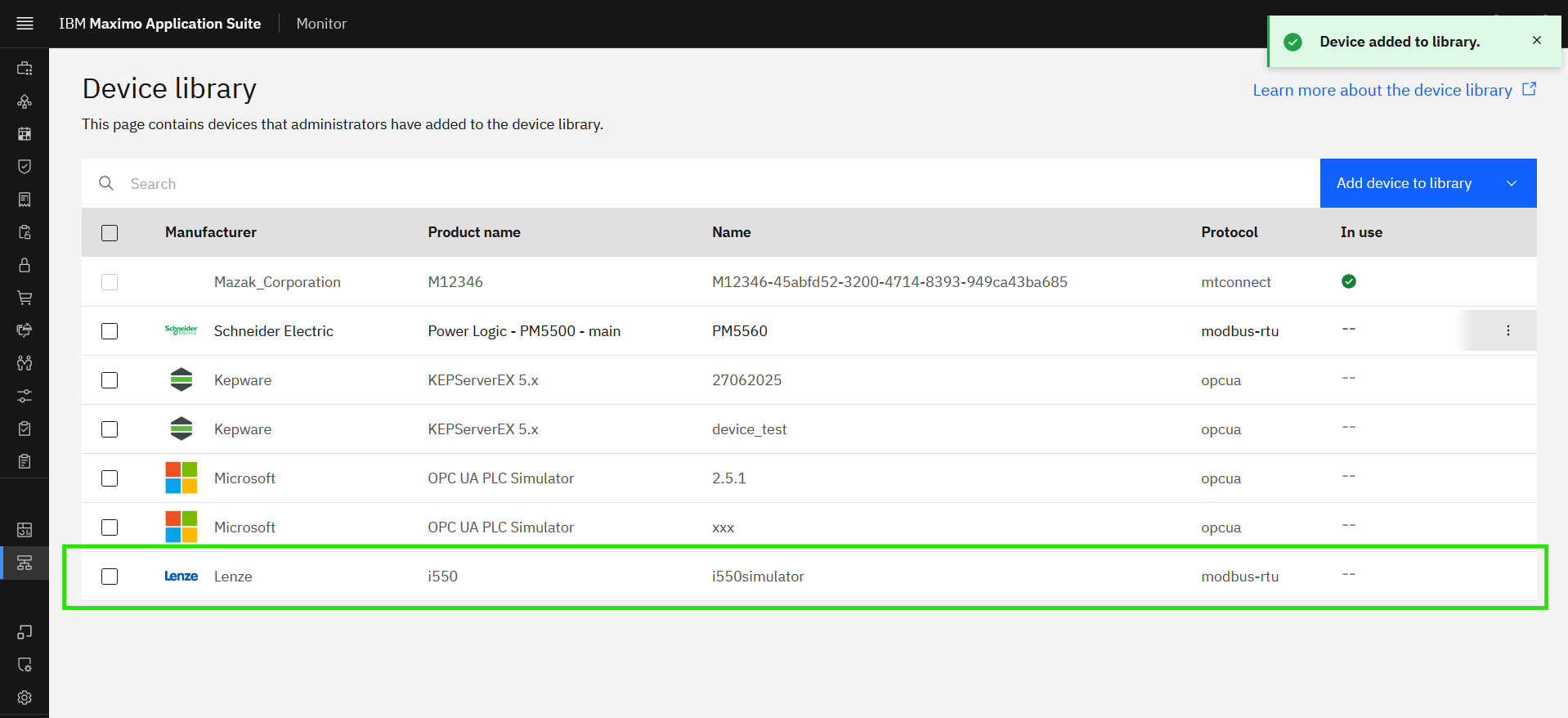The image size is (1568, 718).
Task: Click the Microsoft logo in the 2.5.1 row
Action: (x=181, y=478)
